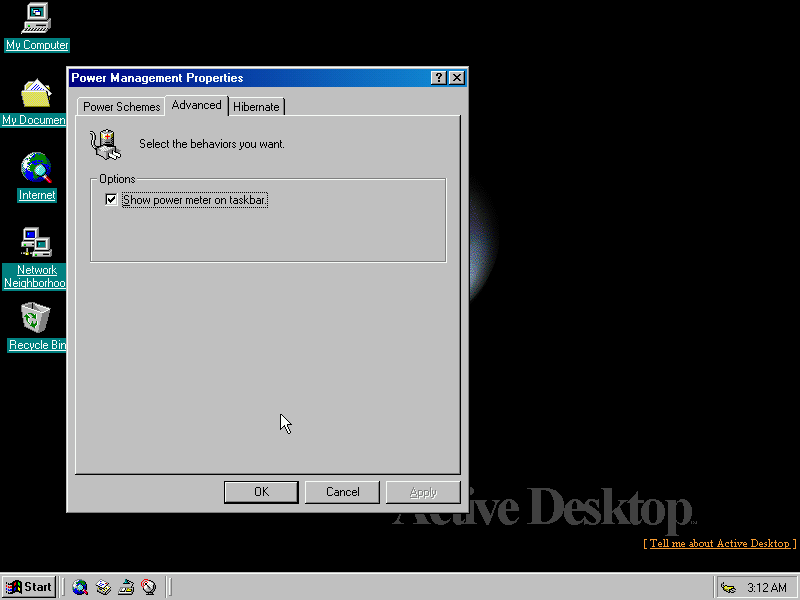Select the Advanced tab
This screenshot has height=600, width=800.
196,105
